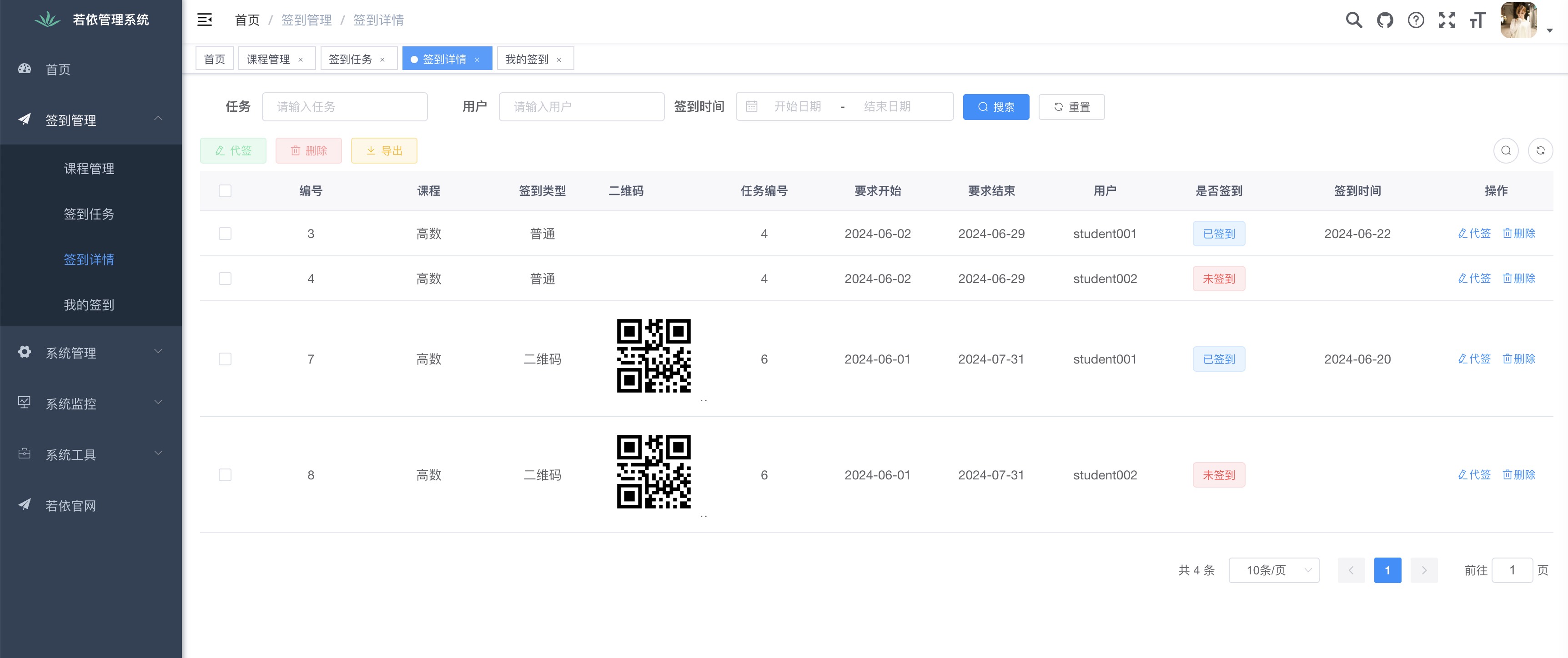Expand the 系统管理 sidebar menu
The height and width of the screenshot is (658, 1568).
[x=90, y=352]
